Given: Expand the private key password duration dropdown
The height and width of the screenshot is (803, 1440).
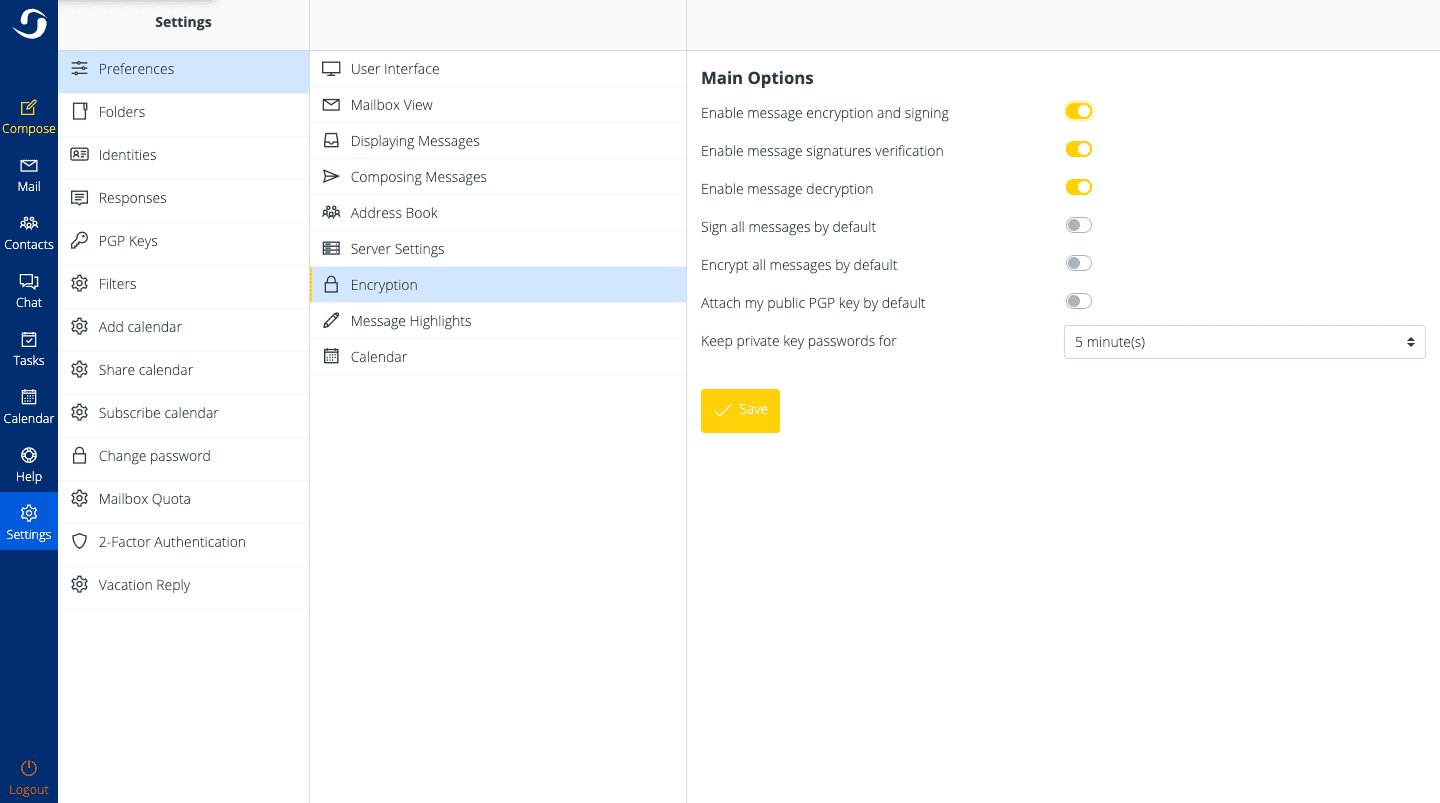Looking at the screenshot, I should click(x=1244, y=342).
